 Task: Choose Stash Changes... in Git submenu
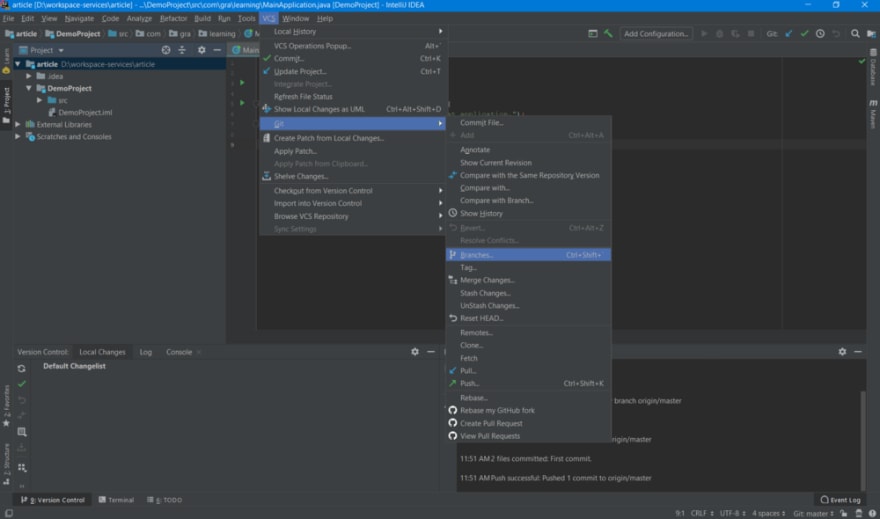(x=528, y=293)
